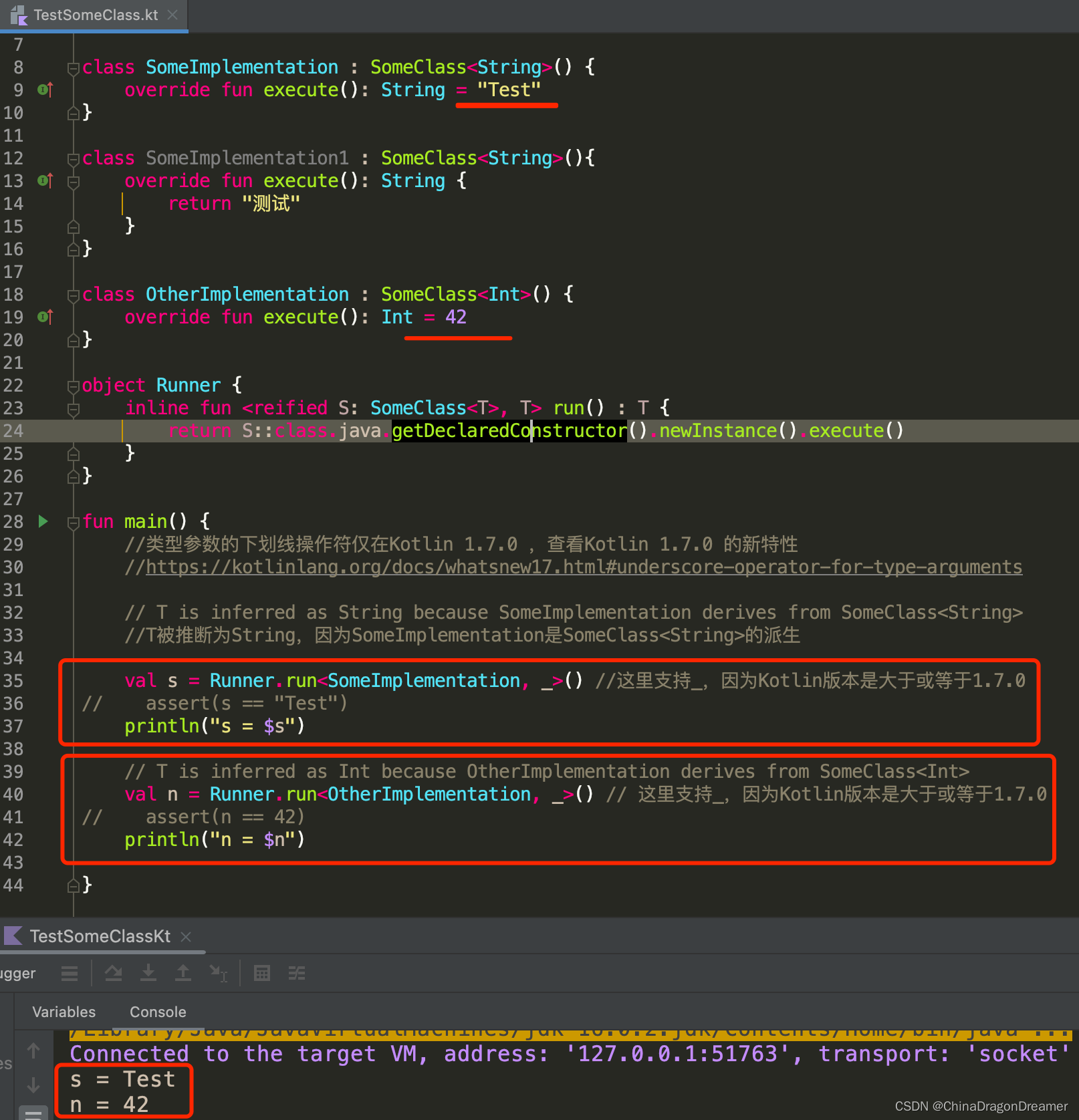Click the console output line "s = Test"
Screen dimensions: 1079x1120
122,1079
